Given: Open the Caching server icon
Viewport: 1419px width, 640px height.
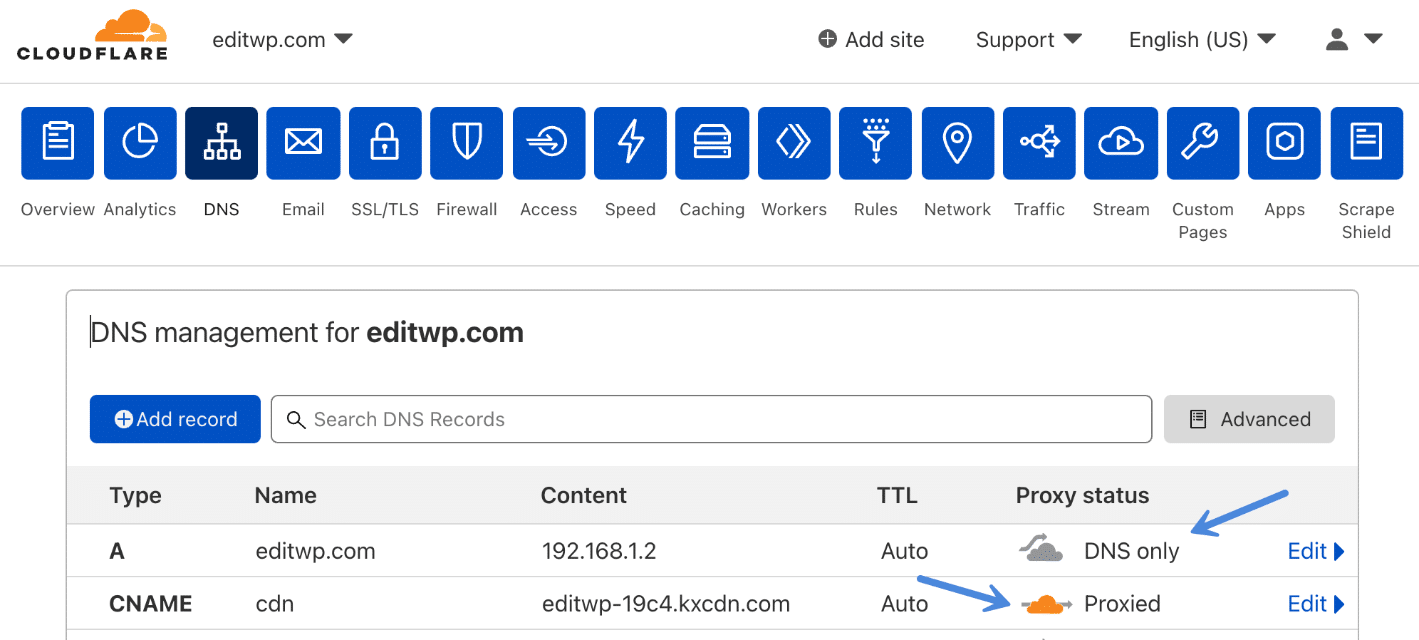Looking at the screenshot, I should (711, 143).
